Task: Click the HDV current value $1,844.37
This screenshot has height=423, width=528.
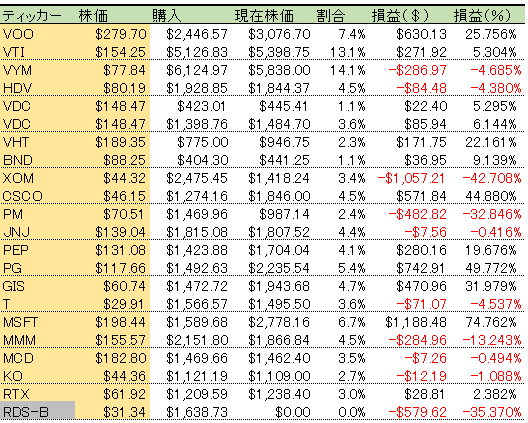Action: tap(279, 88)
